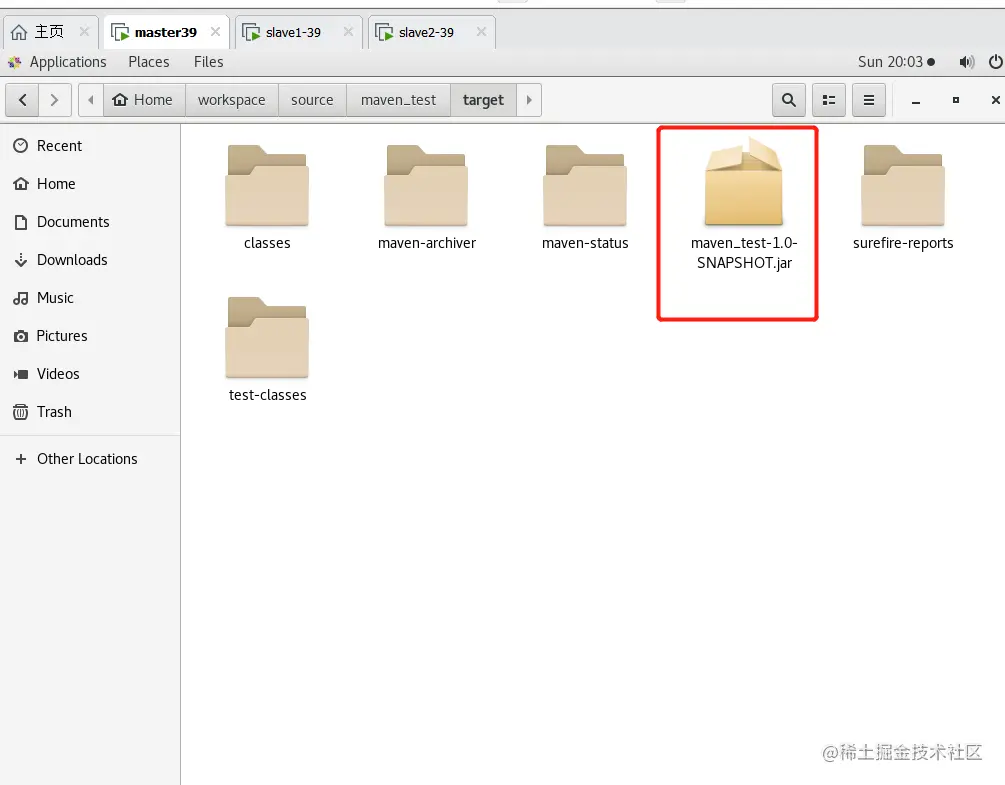Image resolution: width=1005 pixels, height=785 pixels.
Task: Click the Documents file icon in sidebar
Action: [21, 222]
